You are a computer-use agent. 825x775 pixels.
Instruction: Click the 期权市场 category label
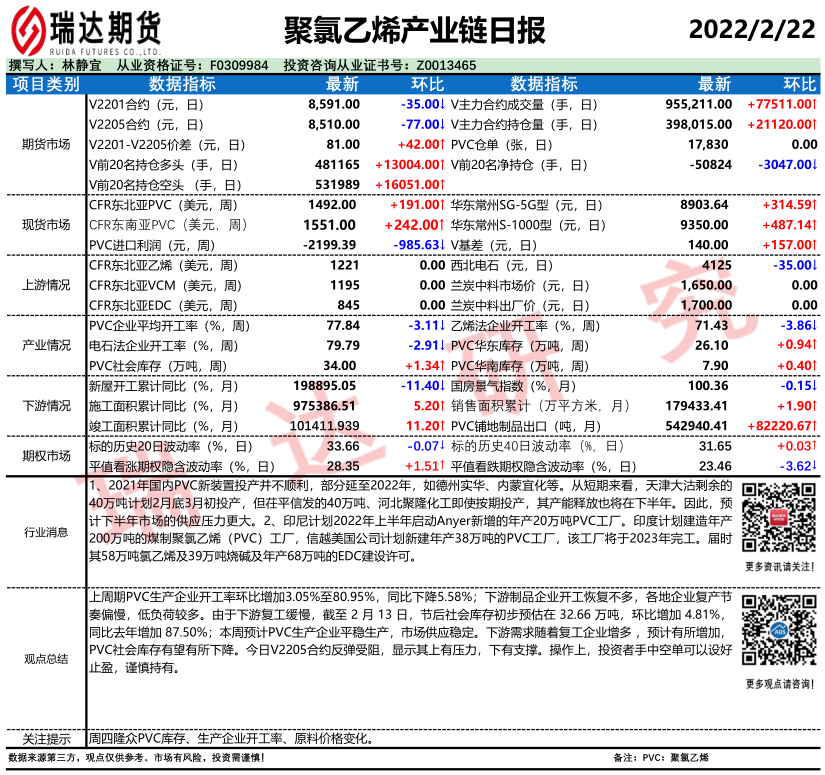(45, 455)
